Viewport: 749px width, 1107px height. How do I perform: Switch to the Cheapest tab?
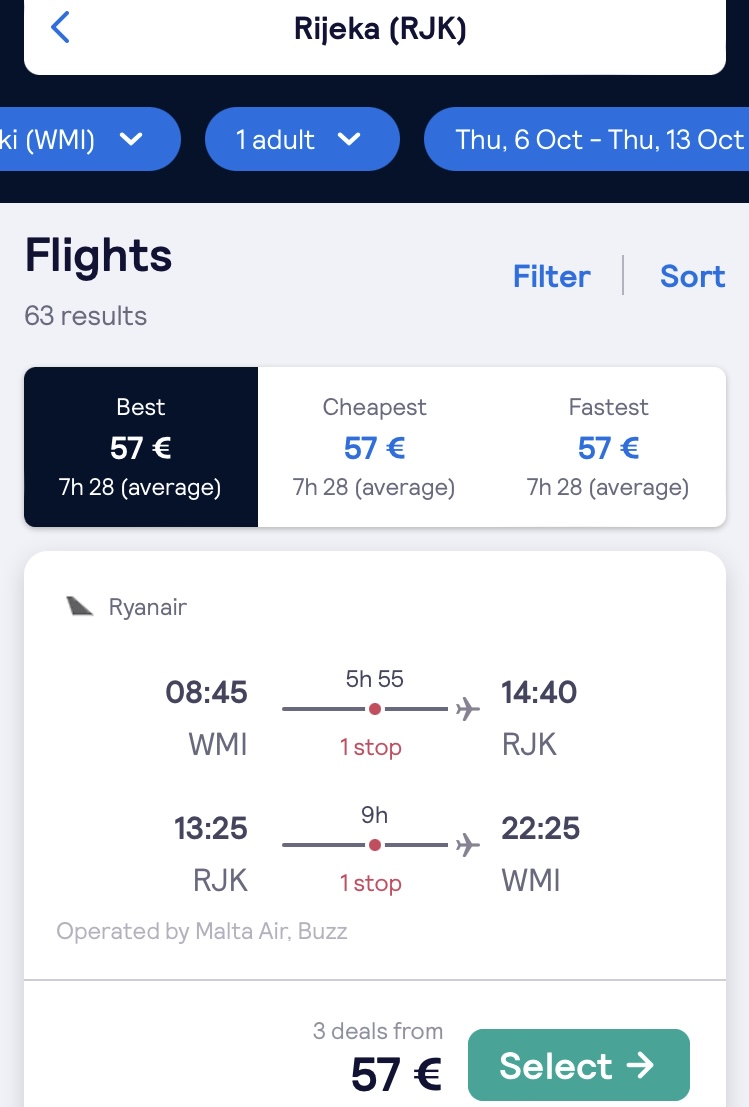(x=374, y=447)
